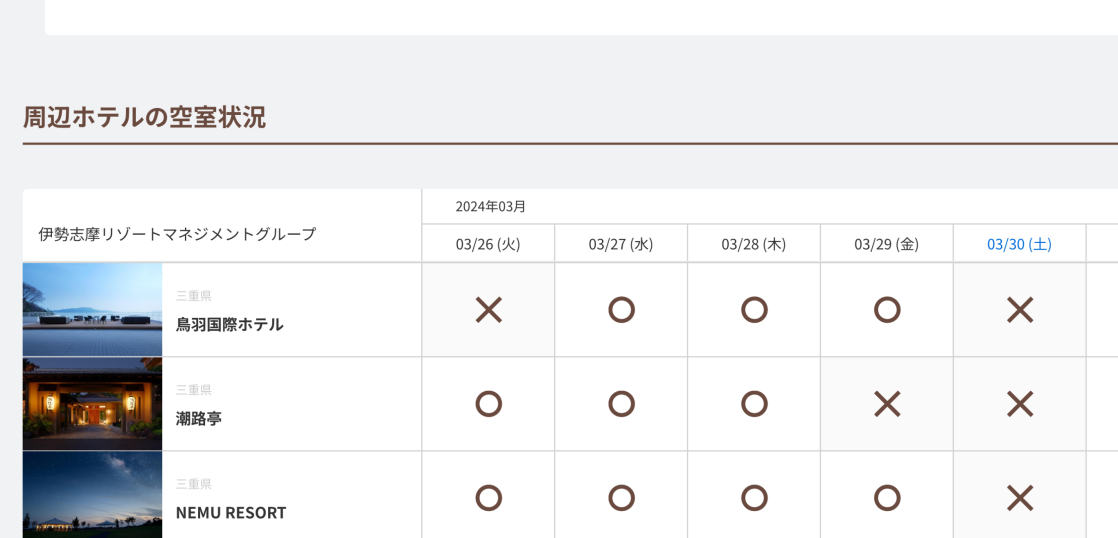
Task: Open the 鳥羽国際ホテル hotel name link
Action: click(229, 324)
